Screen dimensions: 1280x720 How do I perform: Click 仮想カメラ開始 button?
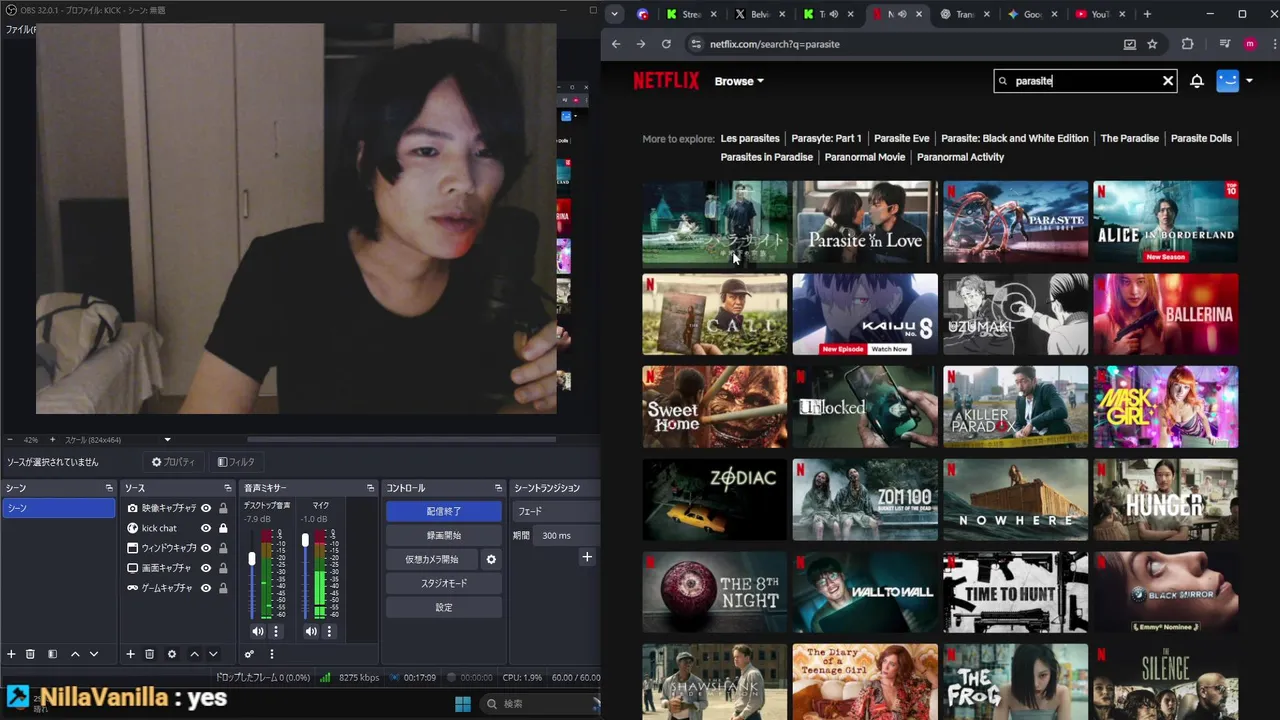(x=432, y=559)
